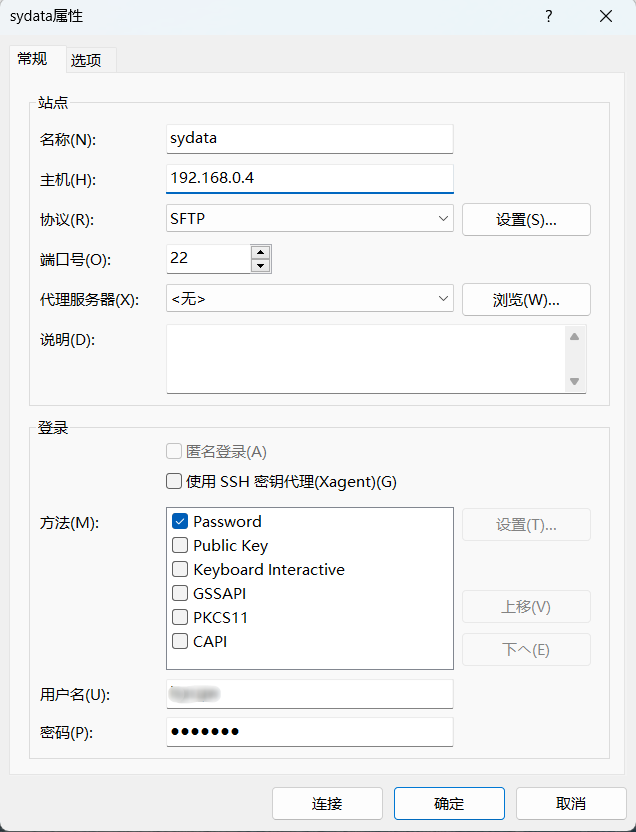Click the 浏览(W)... button
This screenshot has height=832, width=636.
point(526,299)
